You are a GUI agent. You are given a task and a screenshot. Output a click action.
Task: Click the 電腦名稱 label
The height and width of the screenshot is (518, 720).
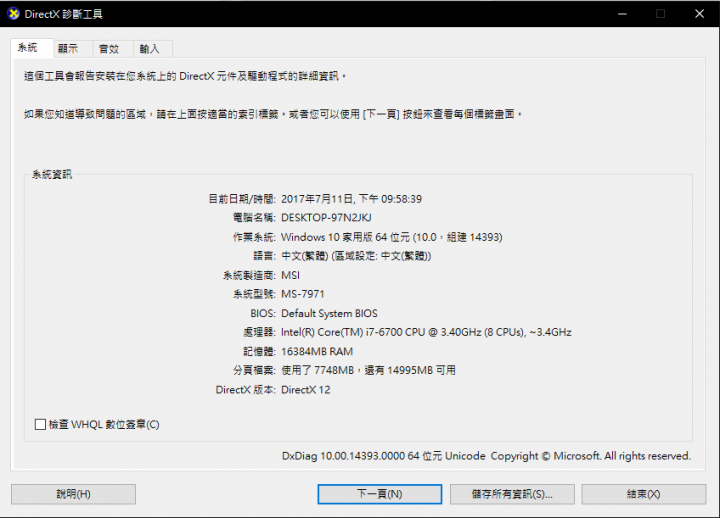(254, 218)
